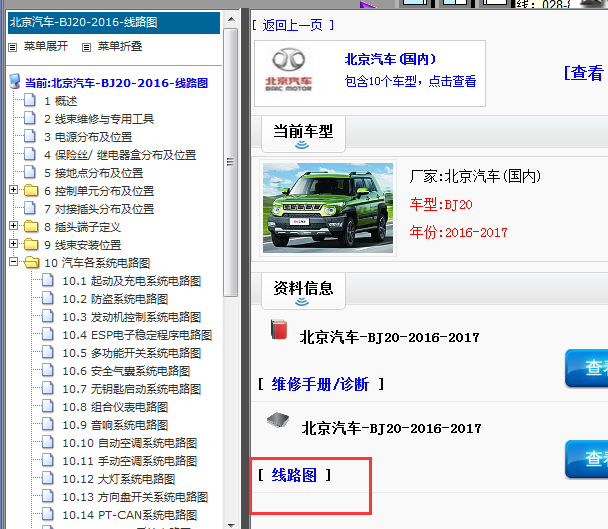Viewport: 608px width, 529px height.
Task: Click 年份:2016-2017 red text
Action: tap(458, 232)
